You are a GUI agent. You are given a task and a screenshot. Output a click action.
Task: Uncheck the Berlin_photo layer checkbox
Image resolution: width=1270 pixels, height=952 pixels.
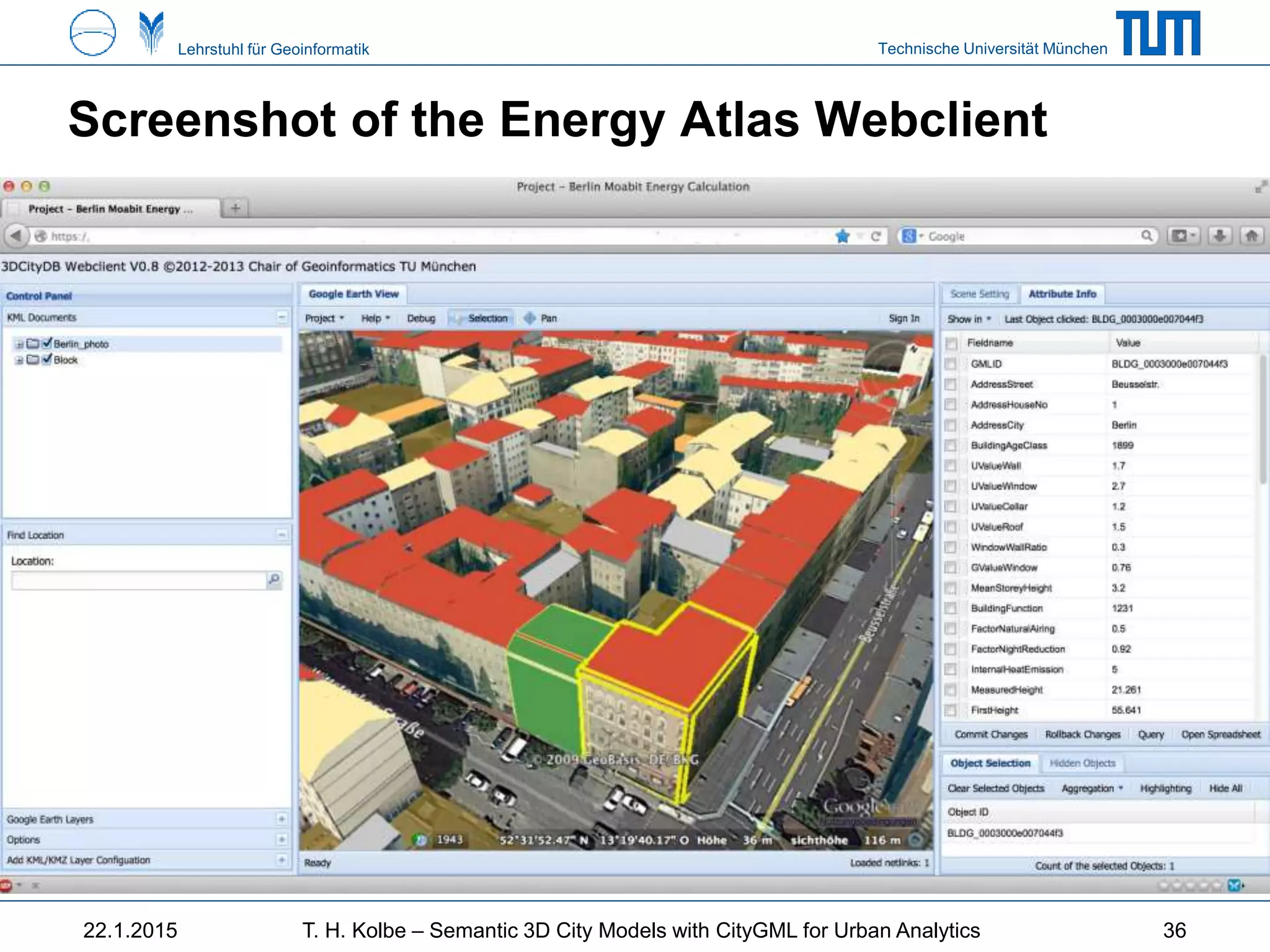click(47, 343)
